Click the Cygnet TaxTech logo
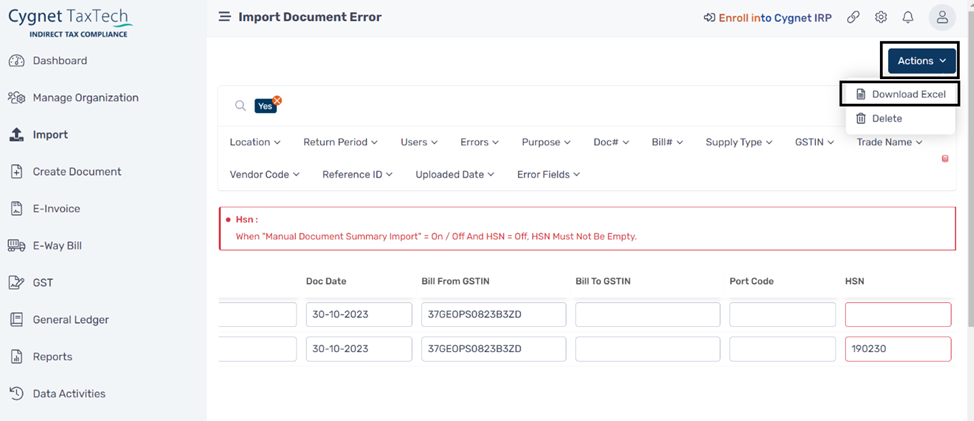This screenshot has height=421, width=974. [70, 21]
